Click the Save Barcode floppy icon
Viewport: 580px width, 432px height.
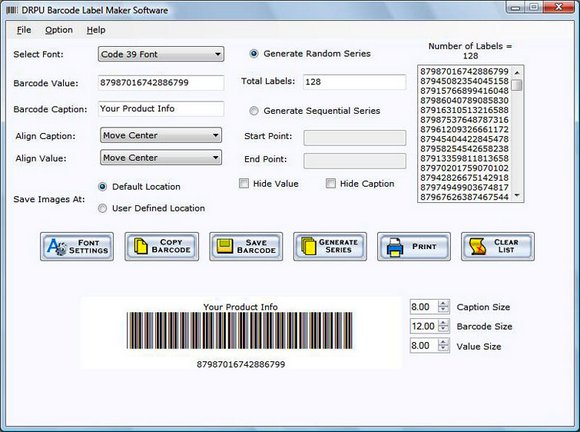point(225,246)
